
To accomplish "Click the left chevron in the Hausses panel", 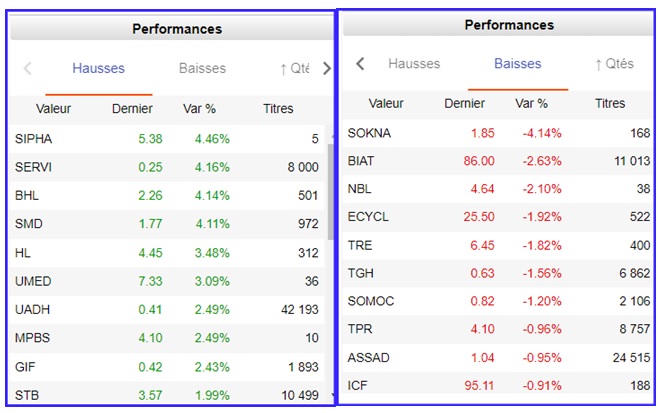I will point(27,69).
